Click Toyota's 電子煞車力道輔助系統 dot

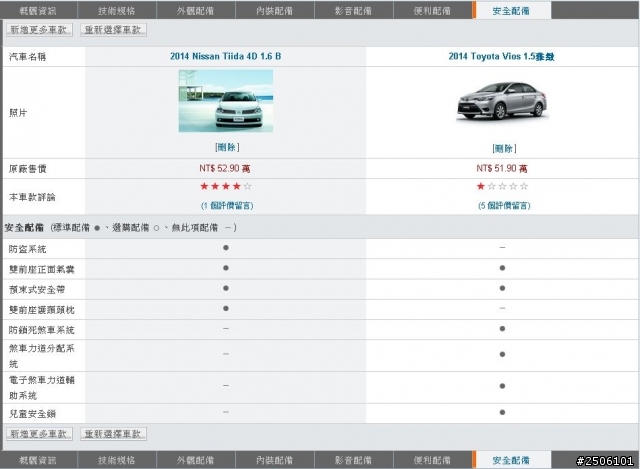[x=502, y=386]
